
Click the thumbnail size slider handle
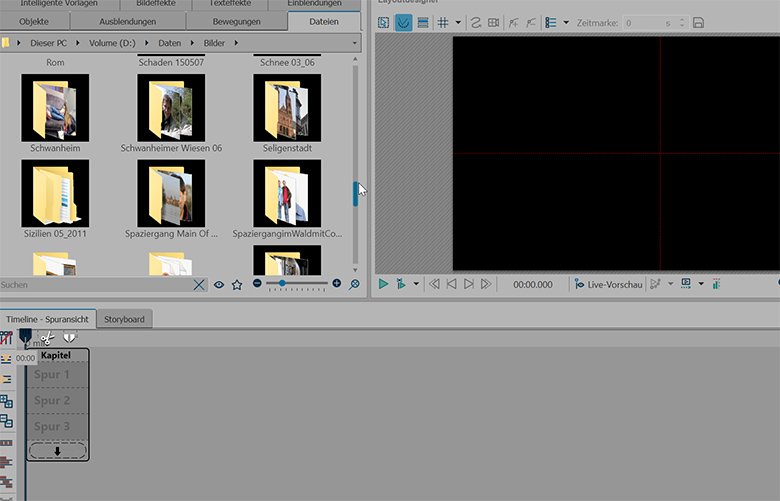pyautogui.click(x=282, y=284)
